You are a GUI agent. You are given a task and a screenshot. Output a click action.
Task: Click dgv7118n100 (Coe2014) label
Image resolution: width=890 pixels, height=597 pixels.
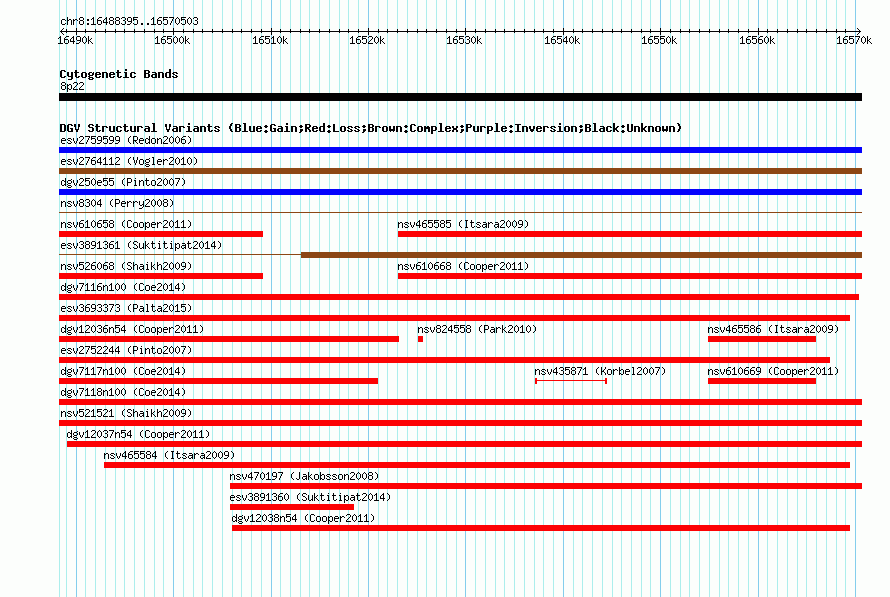(123, 392)
